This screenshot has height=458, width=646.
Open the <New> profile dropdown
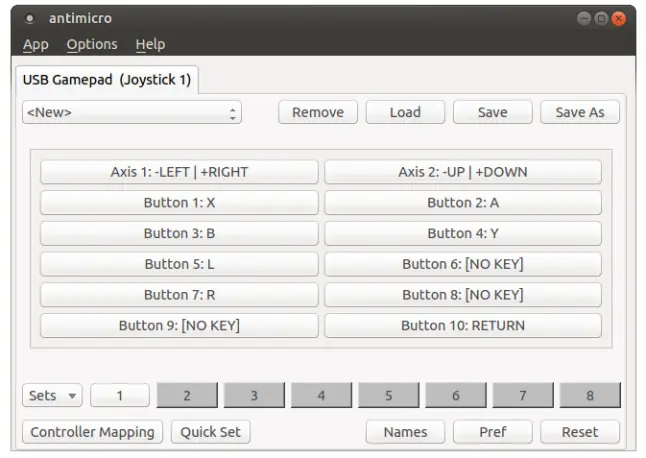(132, 112)
